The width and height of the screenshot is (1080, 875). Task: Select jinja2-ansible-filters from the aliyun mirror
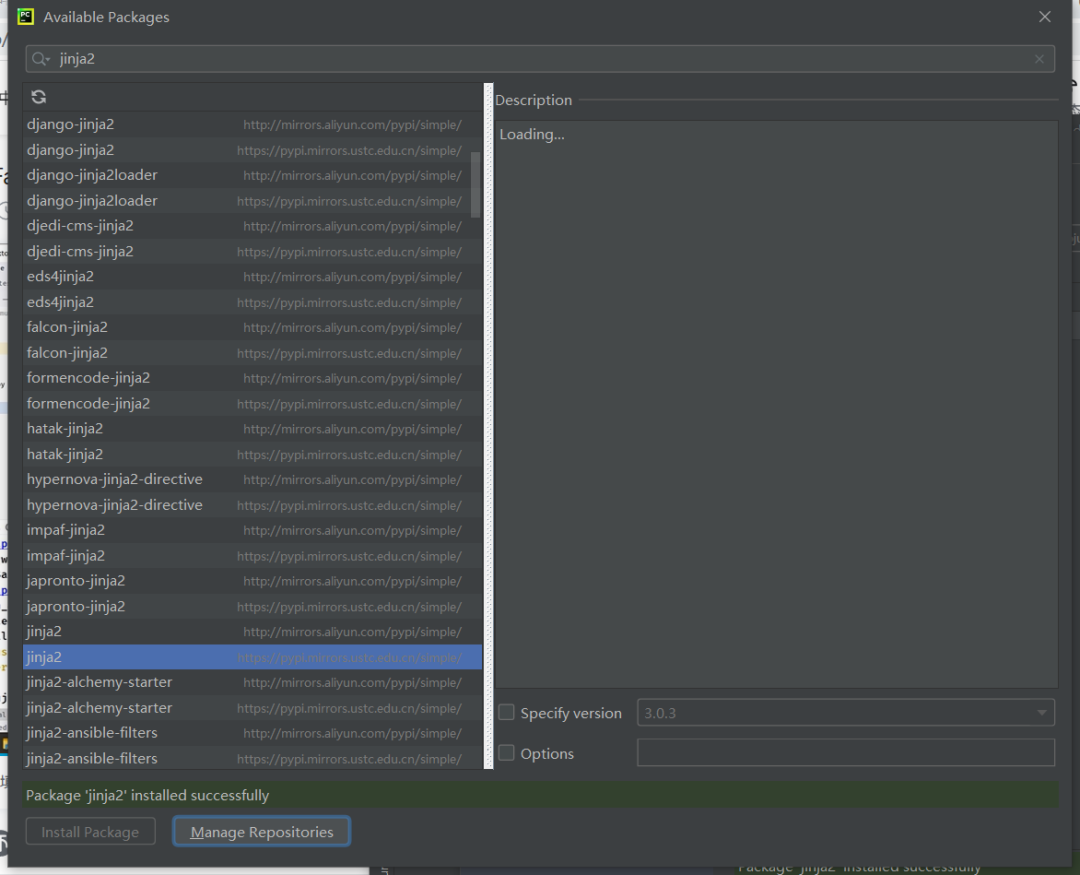click(x=252, y=733)
